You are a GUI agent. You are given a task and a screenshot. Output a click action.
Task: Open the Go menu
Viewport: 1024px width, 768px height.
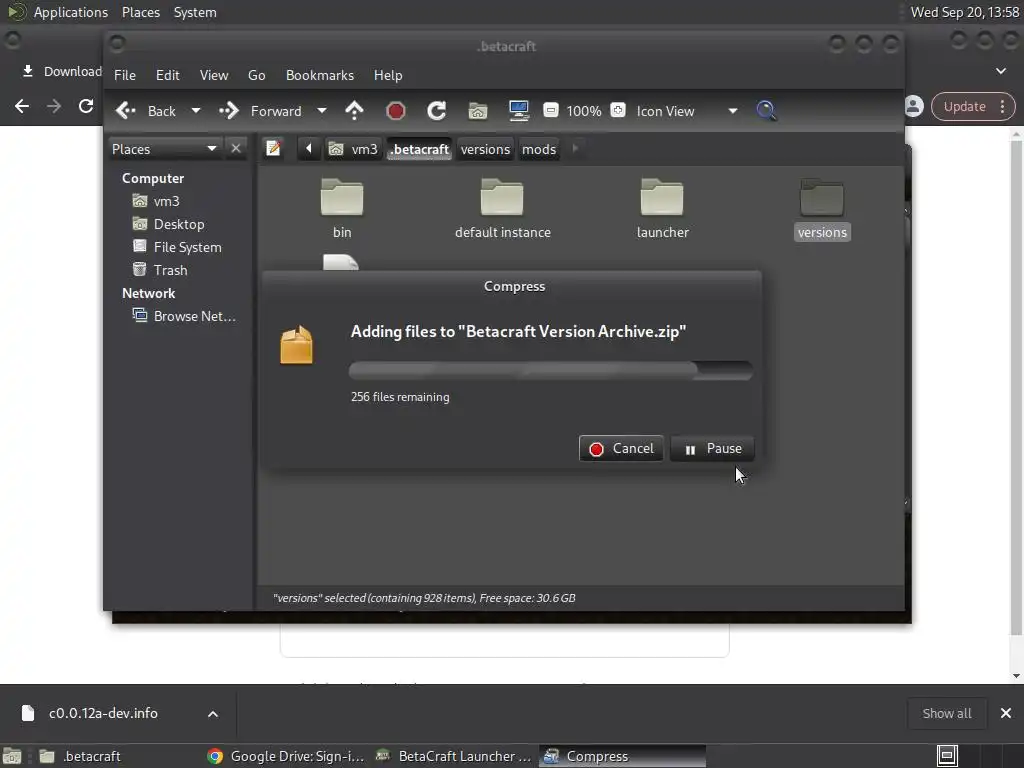tap(257, 75)
